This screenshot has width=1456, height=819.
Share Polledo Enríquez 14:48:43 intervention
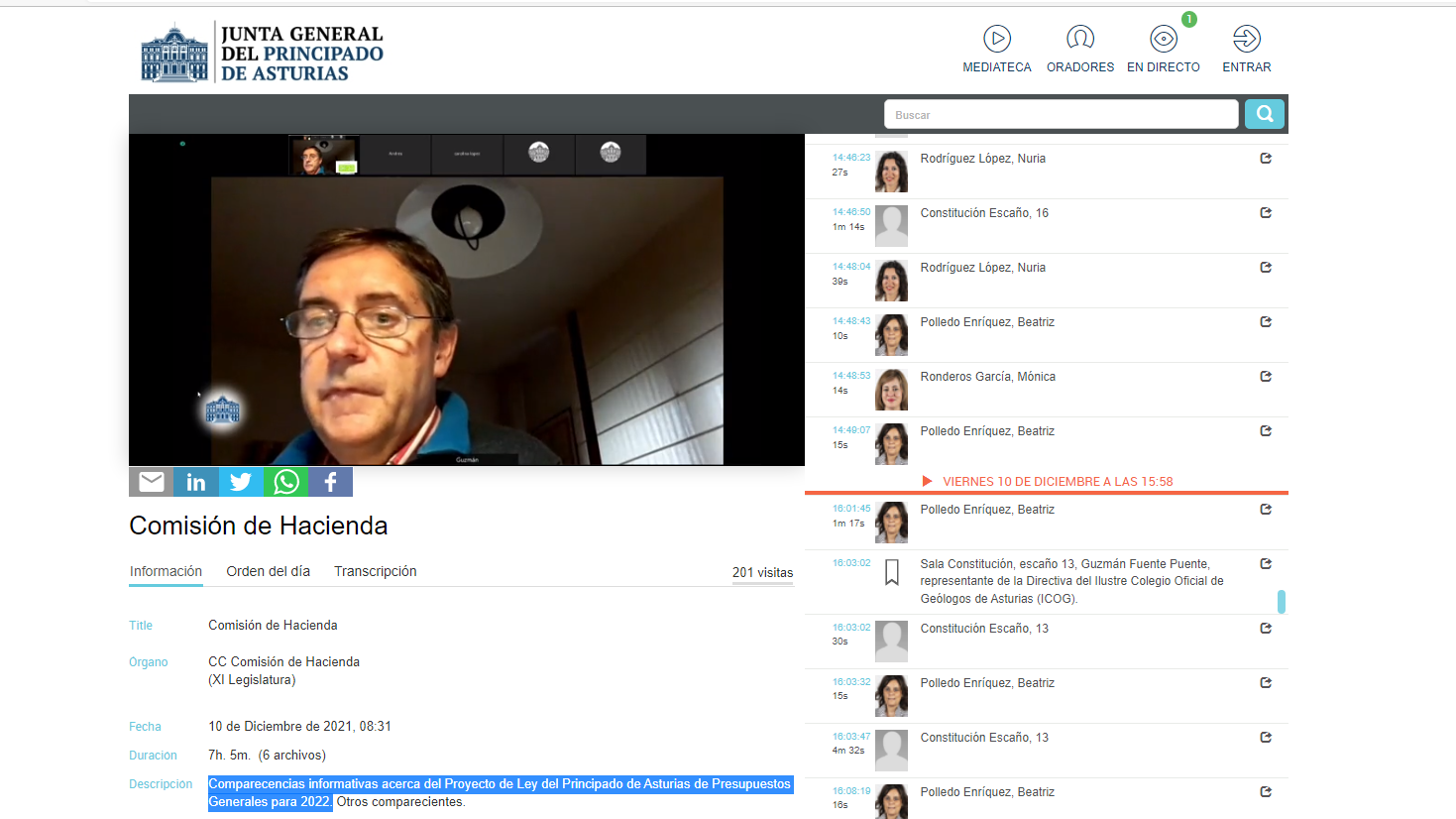(x=1266, y=322)
